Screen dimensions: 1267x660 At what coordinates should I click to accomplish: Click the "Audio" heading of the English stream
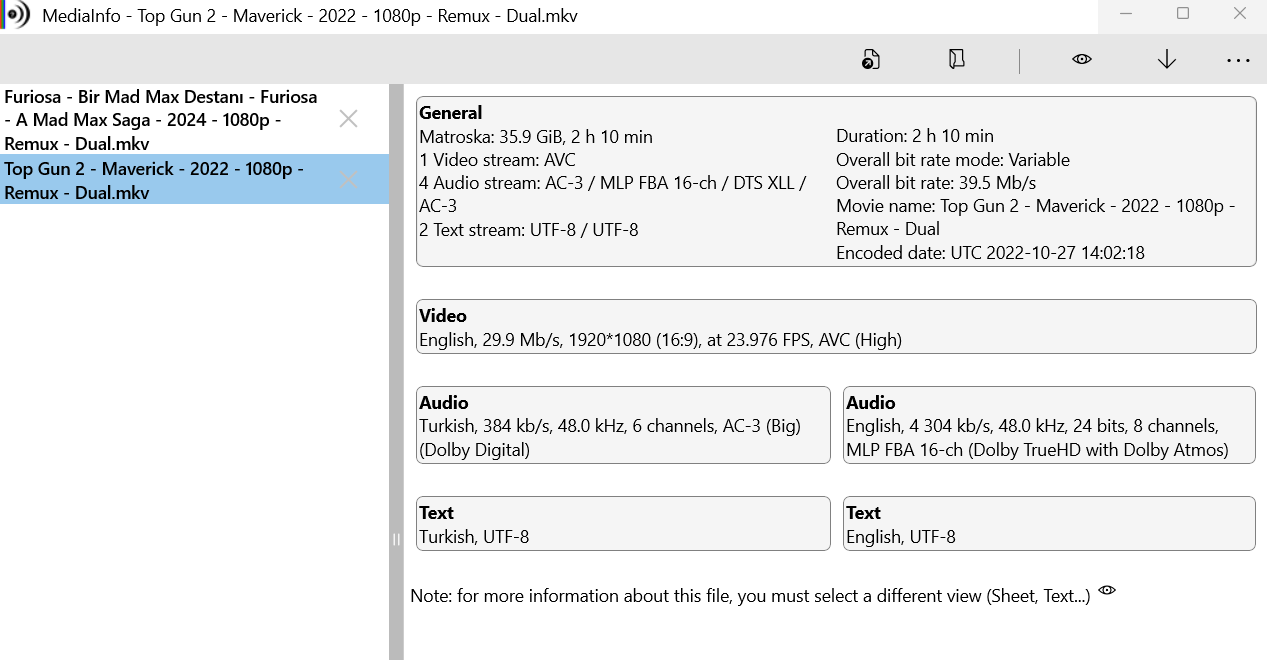click(871, 403)
